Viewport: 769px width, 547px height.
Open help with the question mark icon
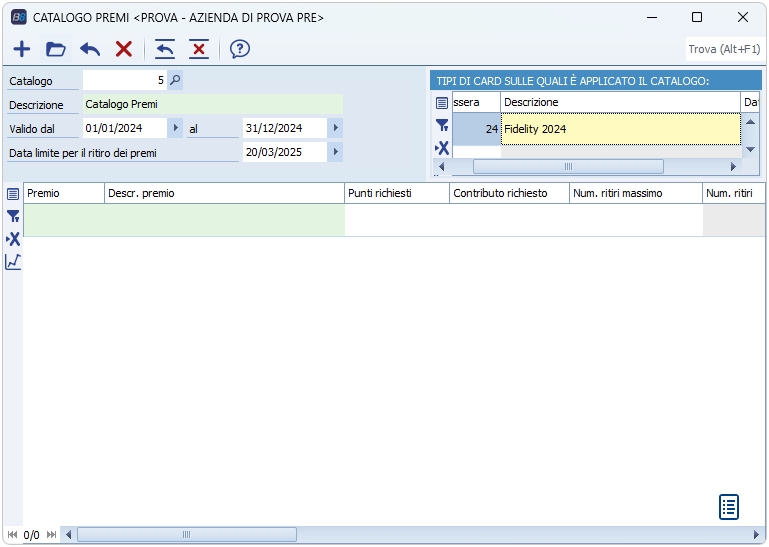point(240,49)
